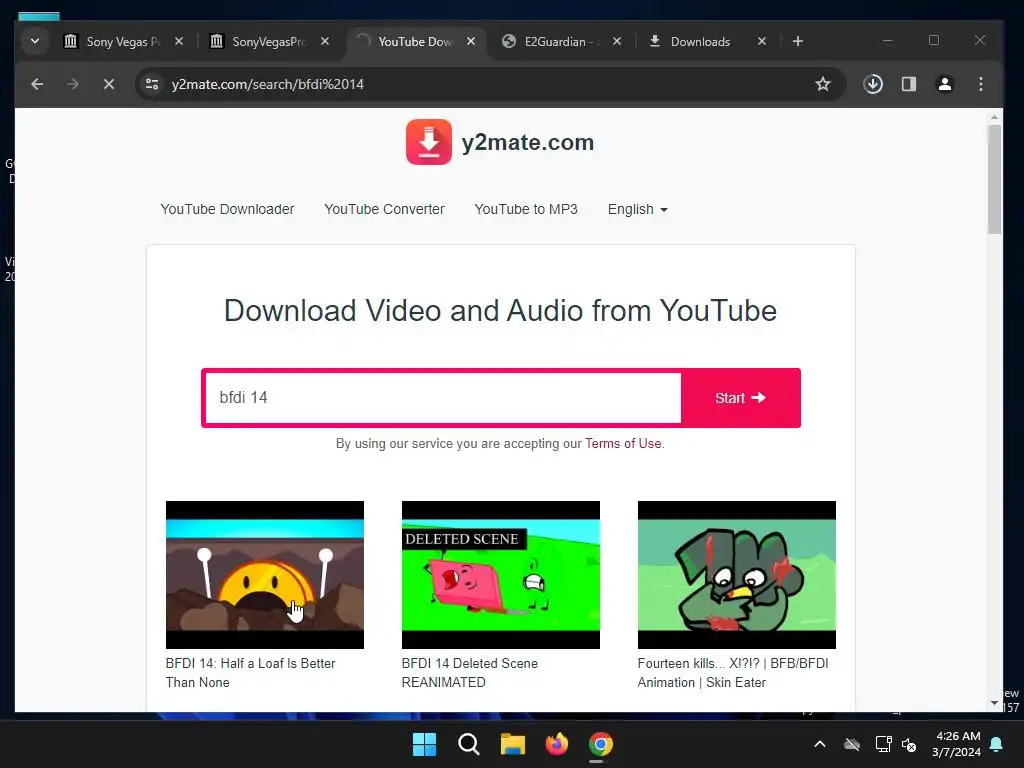1024x768 pixels.
Task: Open the YouTube Converter menu link
Action: [384, 209]
